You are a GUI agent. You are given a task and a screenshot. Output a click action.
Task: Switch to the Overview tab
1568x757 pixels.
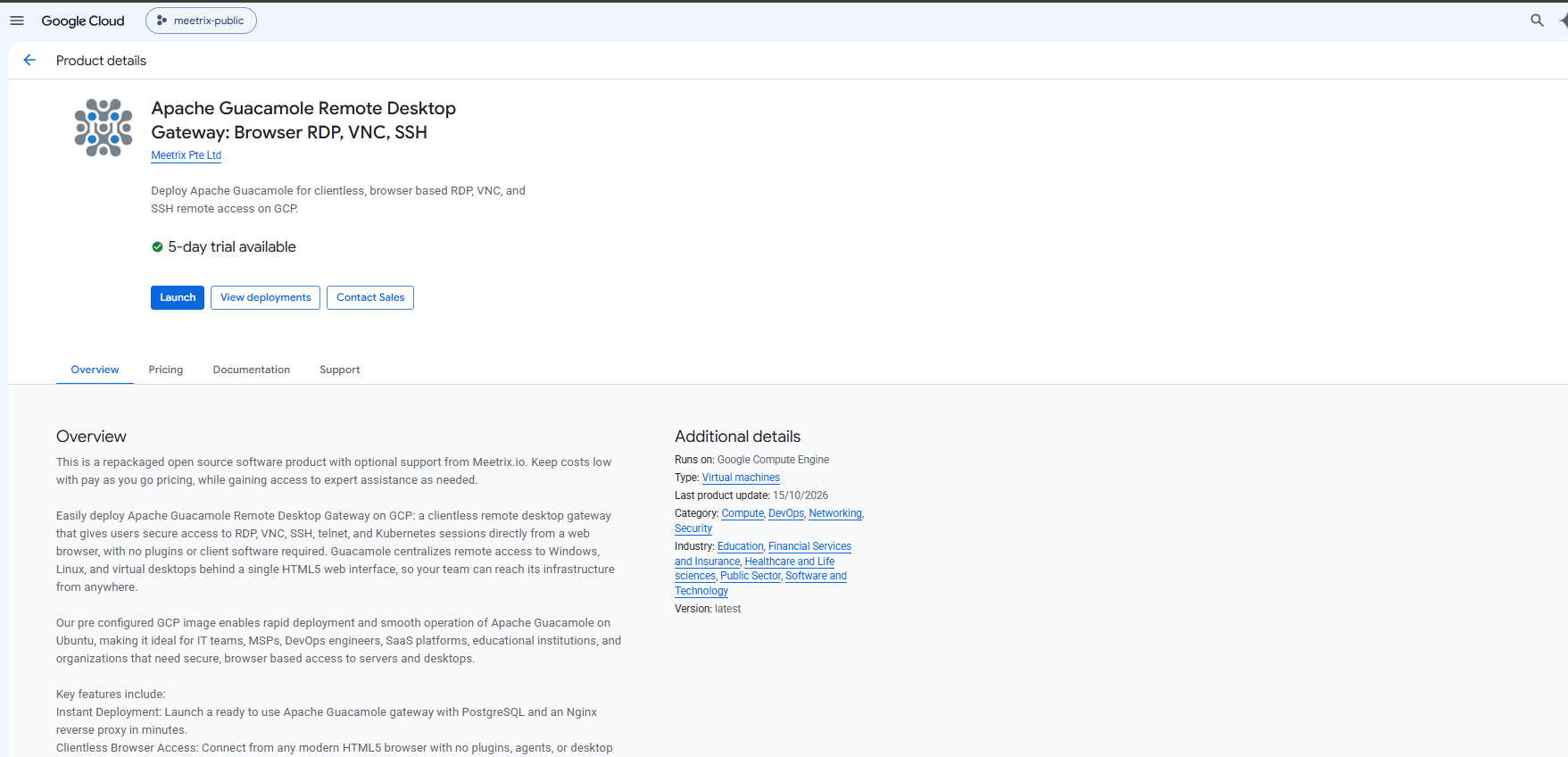(x=95, y=370)
